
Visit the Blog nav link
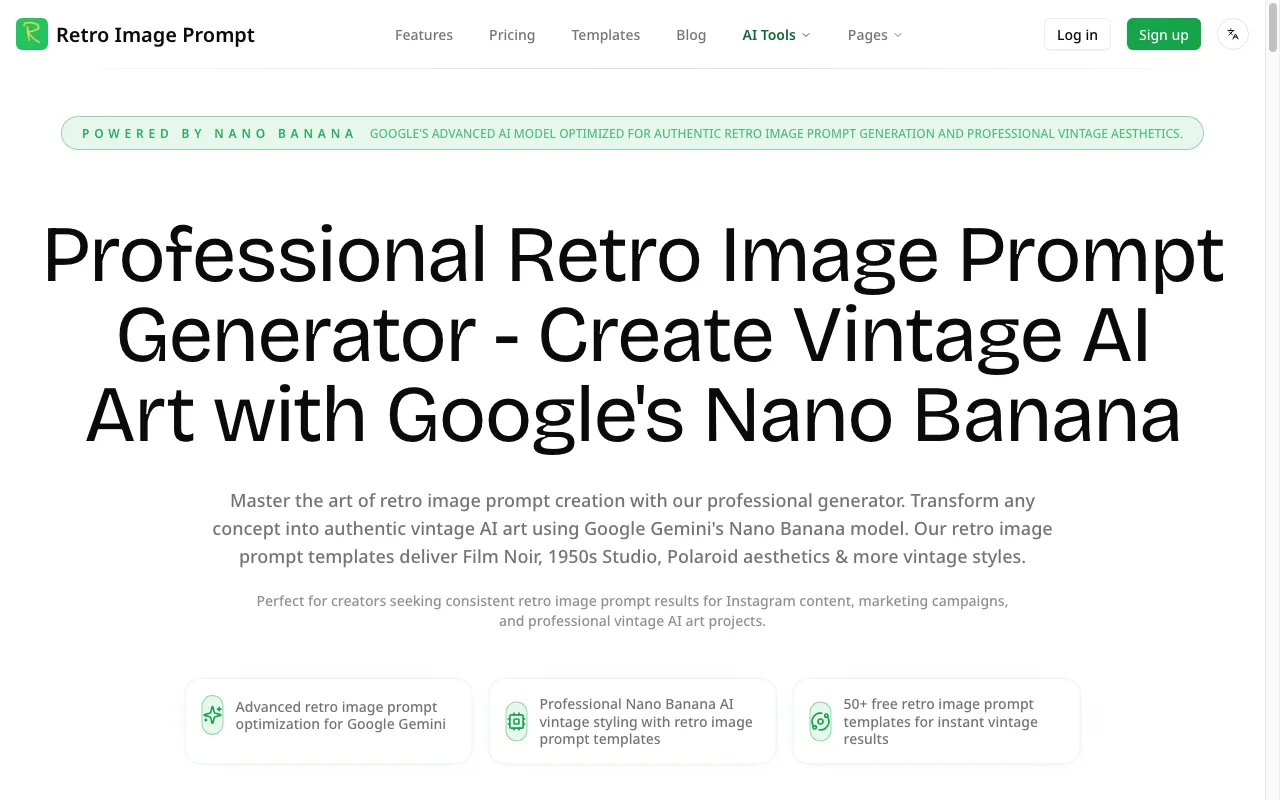point(691,35)
